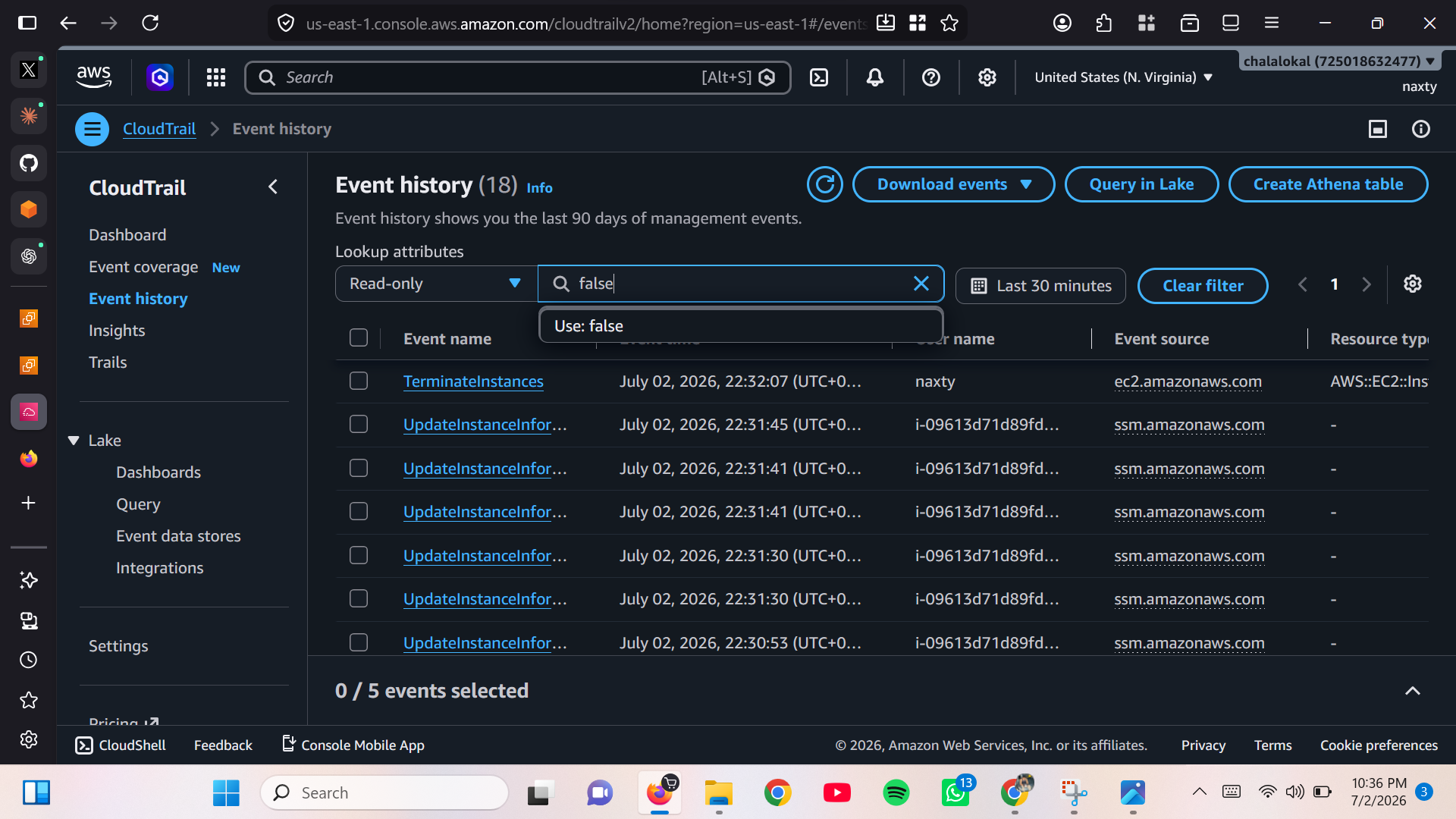Screen dimensions: 1456x819
Task: Expand the events selected bottom panel
Action: coord(1412,691)
